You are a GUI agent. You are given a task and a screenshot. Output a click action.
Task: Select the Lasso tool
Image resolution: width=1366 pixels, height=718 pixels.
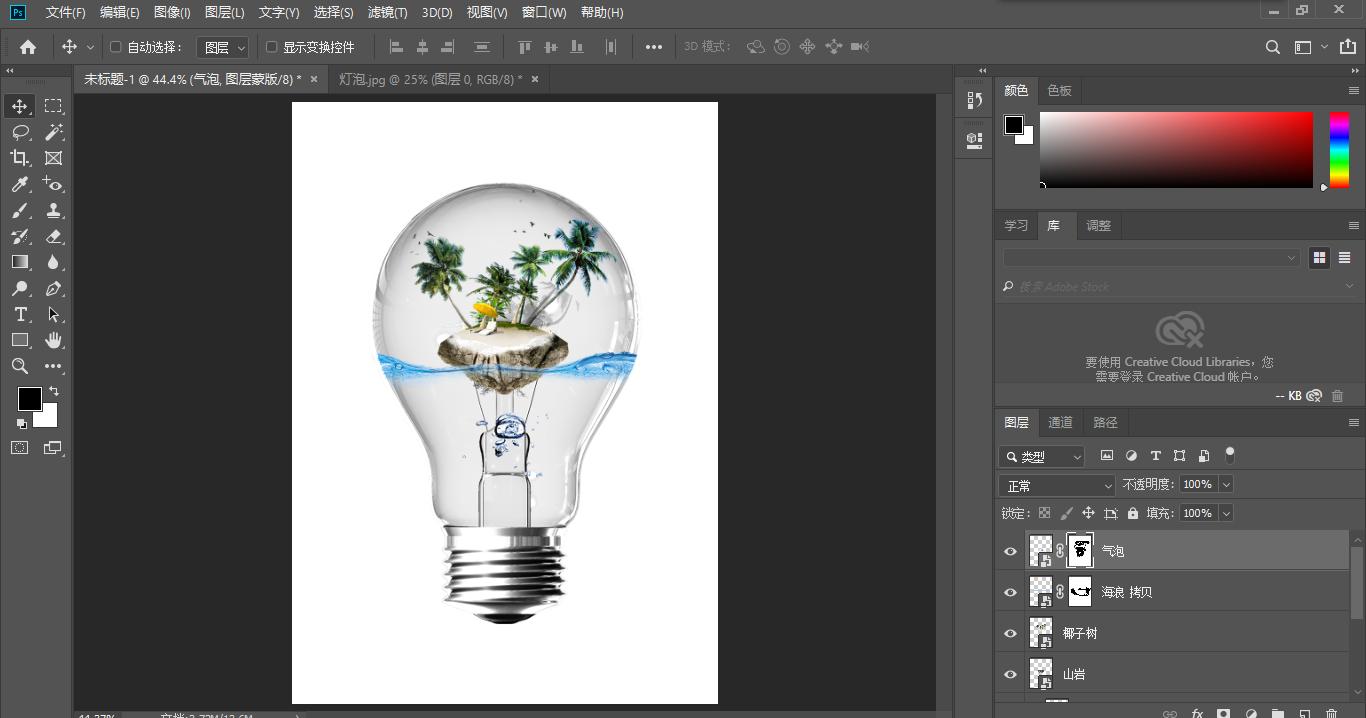(x=20, y=132)
